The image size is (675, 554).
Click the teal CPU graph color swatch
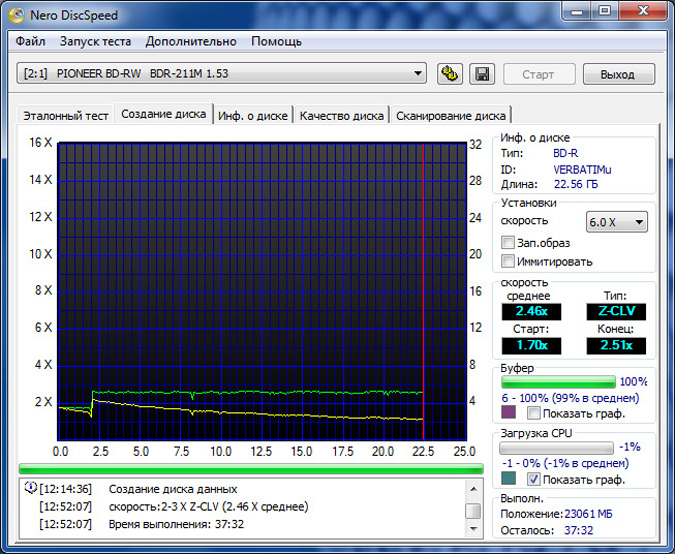tap(508, 478)
